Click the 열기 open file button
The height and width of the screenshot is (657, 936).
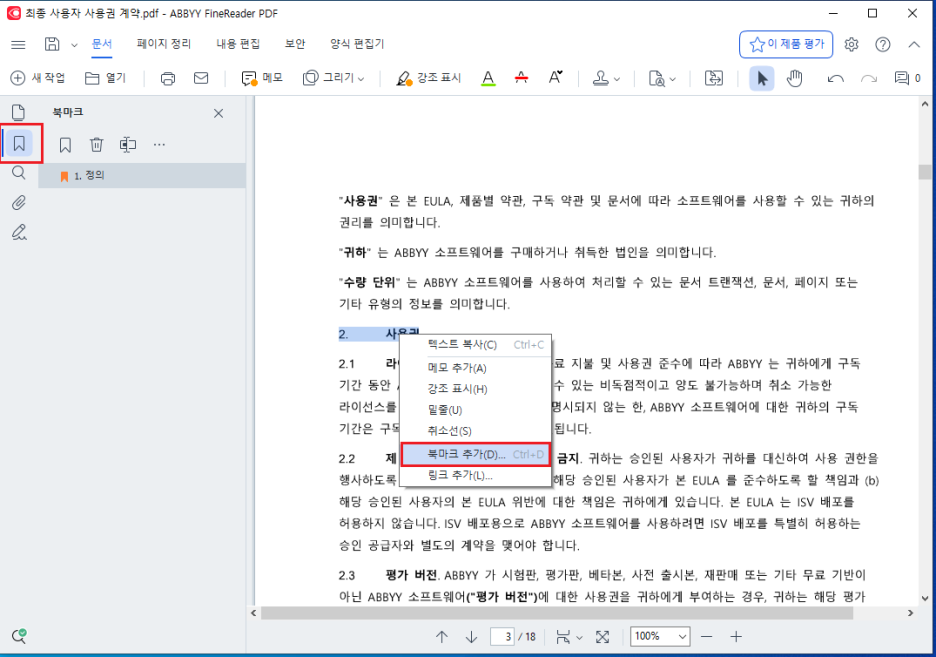[106, 78]
